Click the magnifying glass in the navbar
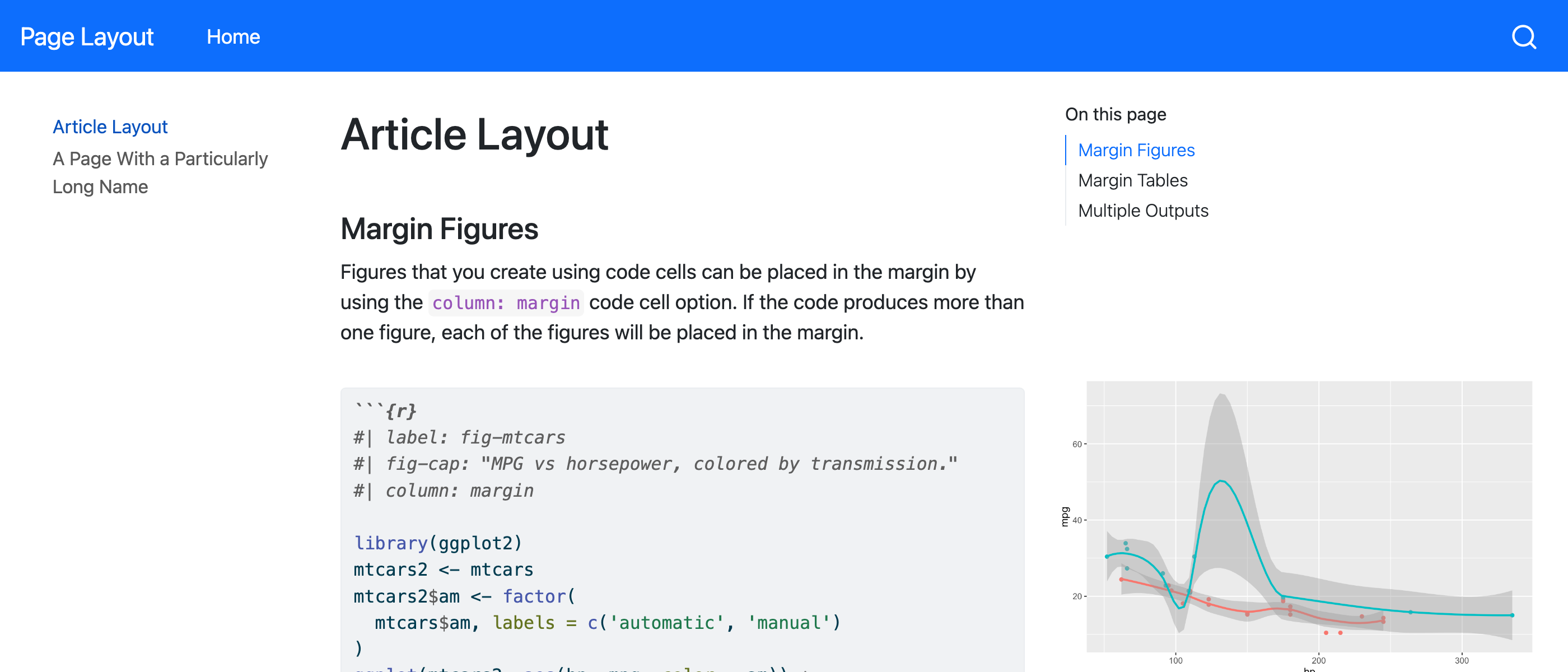 point(1524,36)
